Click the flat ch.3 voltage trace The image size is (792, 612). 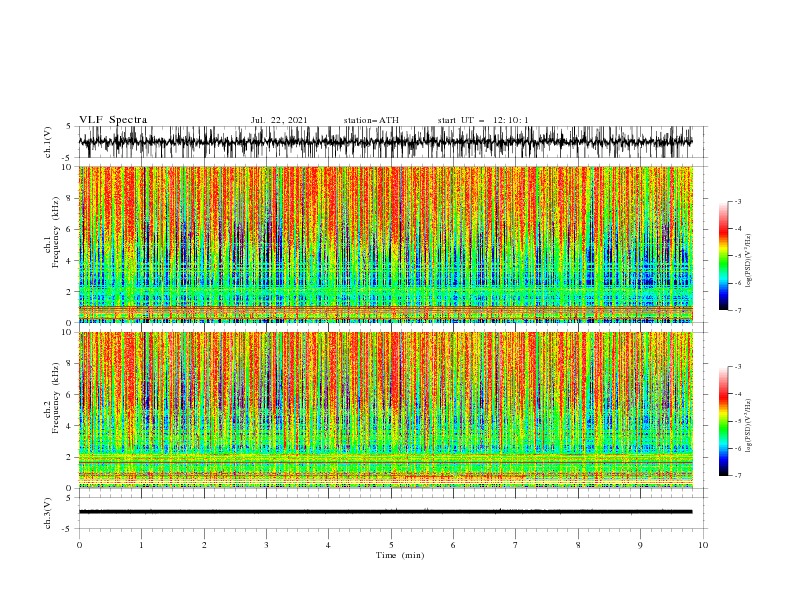[x=385, y=512]
